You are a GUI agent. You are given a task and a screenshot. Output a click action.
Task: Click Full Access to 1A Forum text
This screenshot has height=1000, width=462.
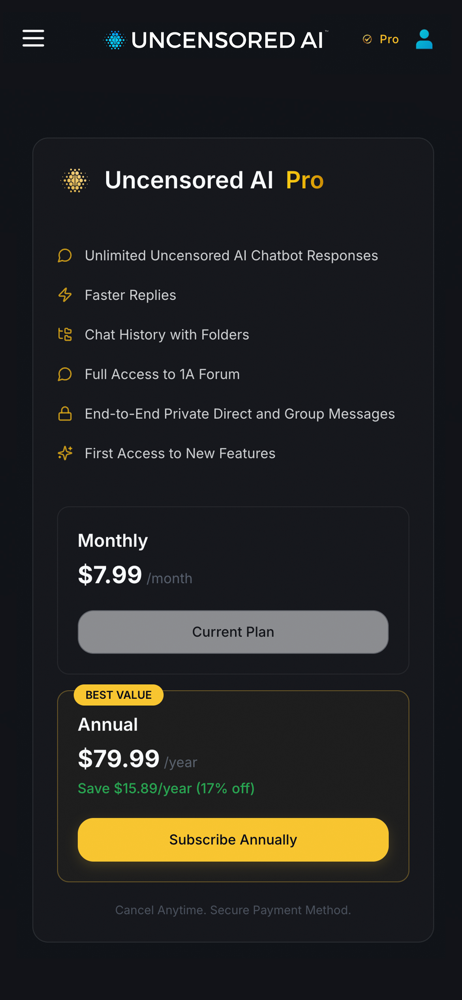pyautogui.click(x=162, y=374)
